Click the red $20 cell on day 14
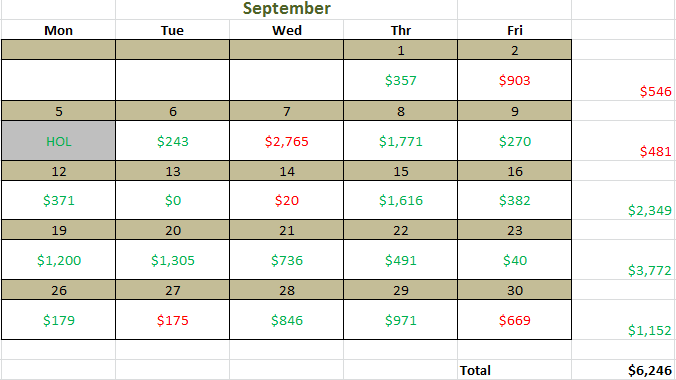Image resolution: width=676 pixels, height=380 pixels. coord(287,200)
